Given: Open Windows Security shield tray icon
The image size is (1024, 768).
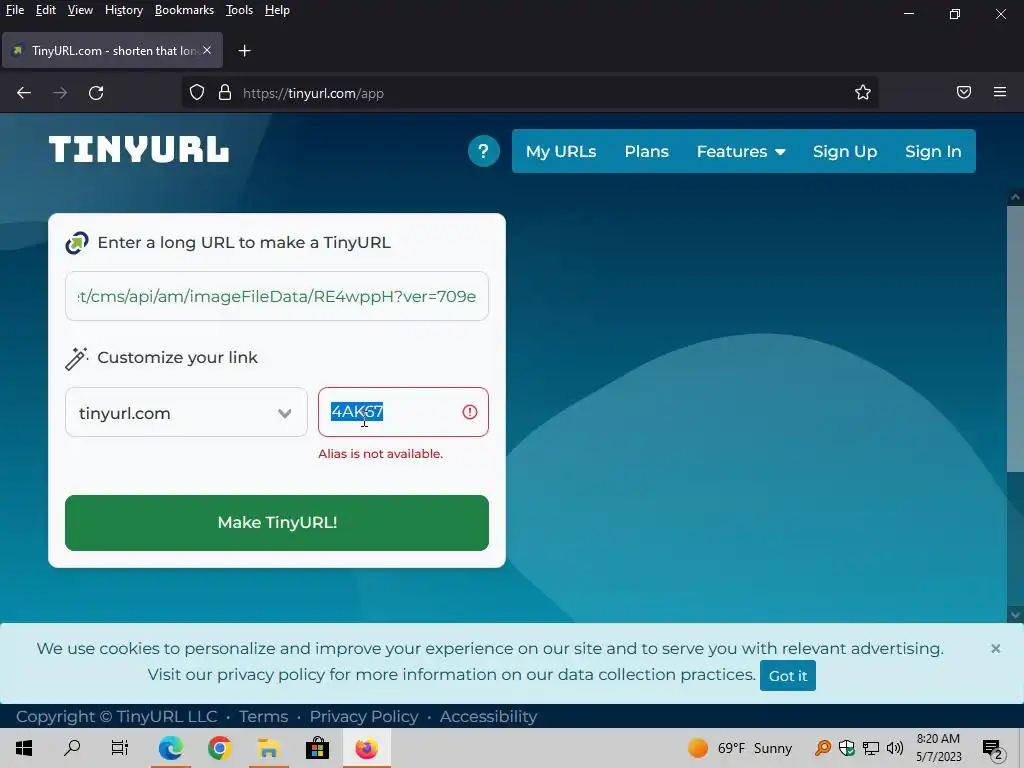Looking at the screenshot, I should pyautogui.click(x=846, y=748).
